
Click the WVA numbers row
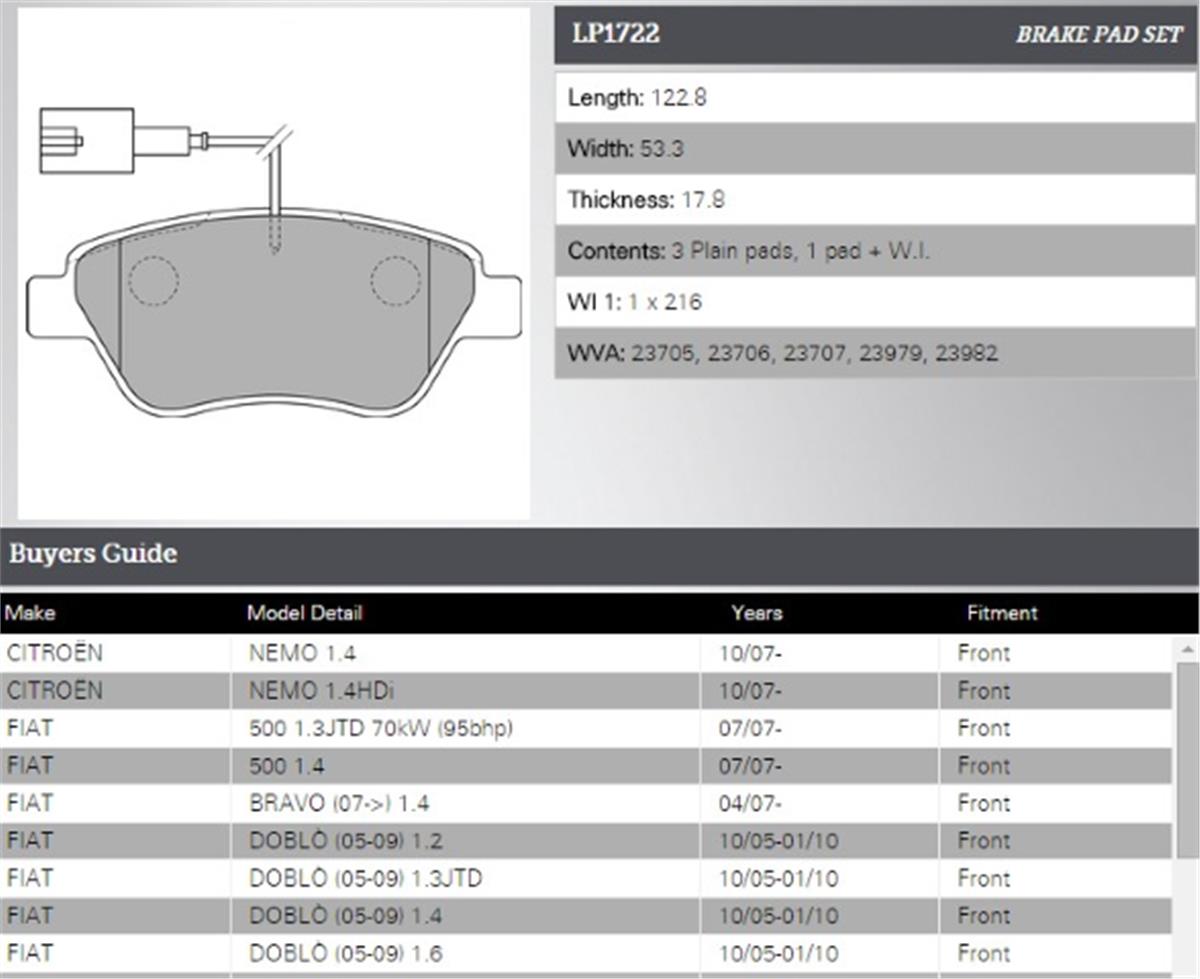[875, 353]
